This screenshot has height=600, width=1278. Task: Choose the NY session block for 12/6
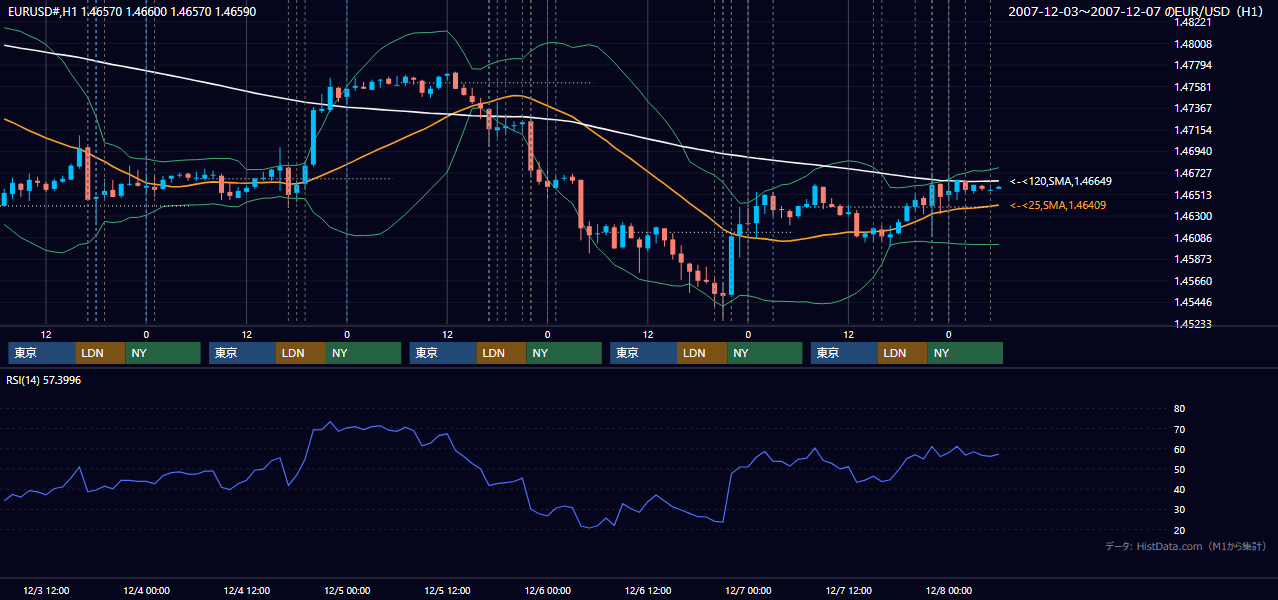click(x=765, y=353)
